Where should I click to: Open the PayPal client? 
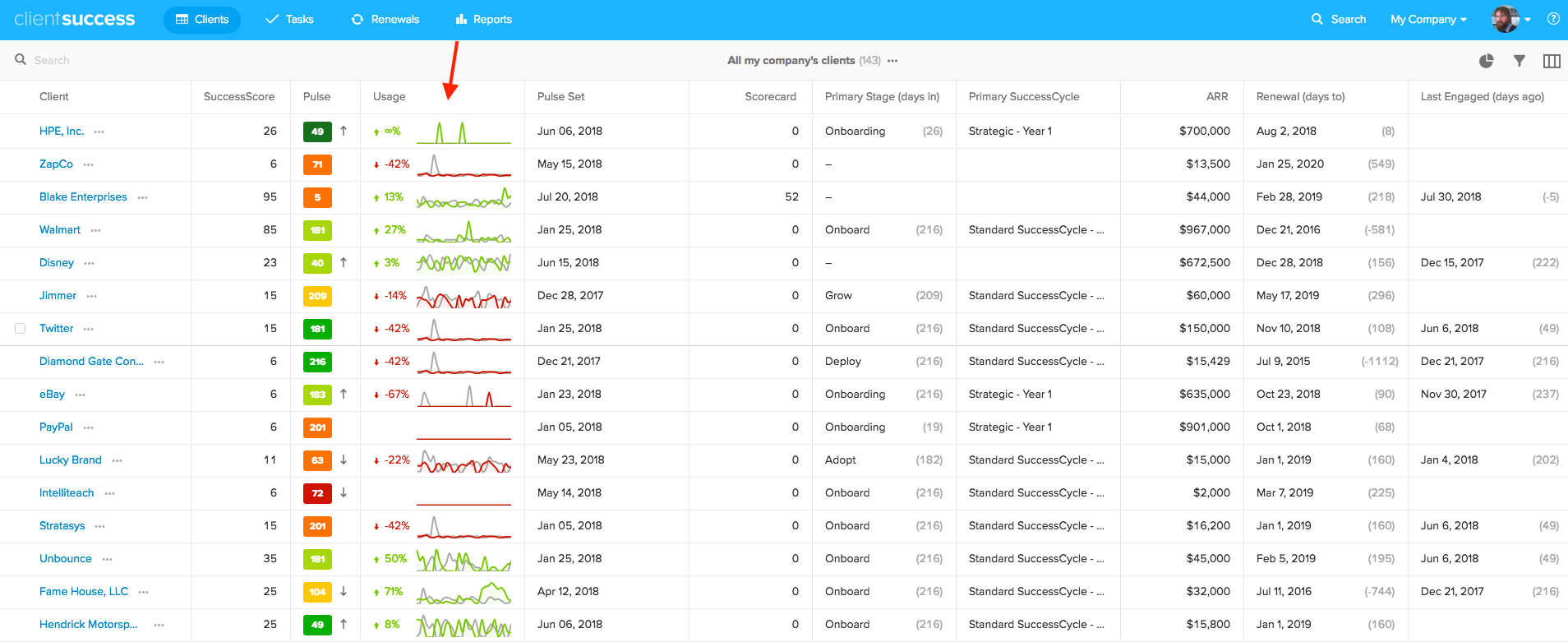[x=56, y=427]
